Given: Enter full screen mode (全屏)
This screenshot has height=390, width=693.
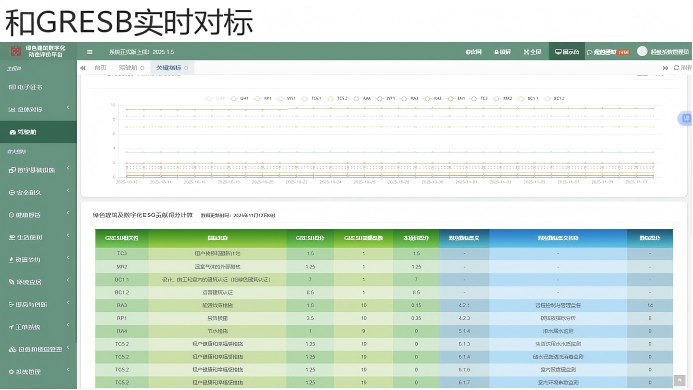Looking at the screenshot, I should tap(533, 52).
